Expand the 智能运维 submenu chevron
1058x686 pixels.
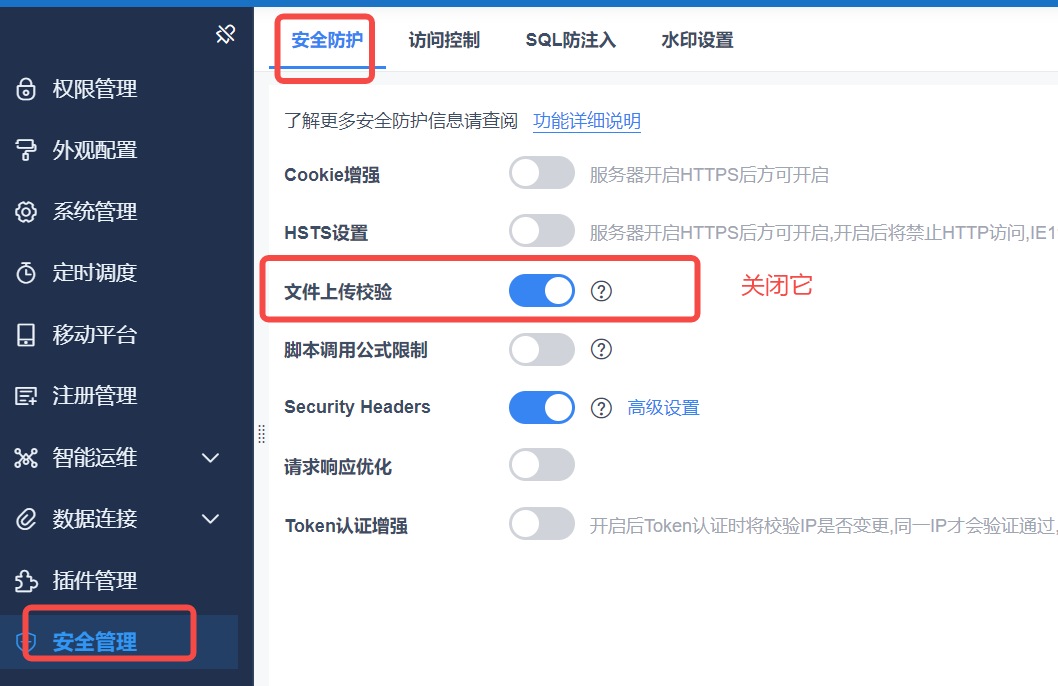[211, 458]
